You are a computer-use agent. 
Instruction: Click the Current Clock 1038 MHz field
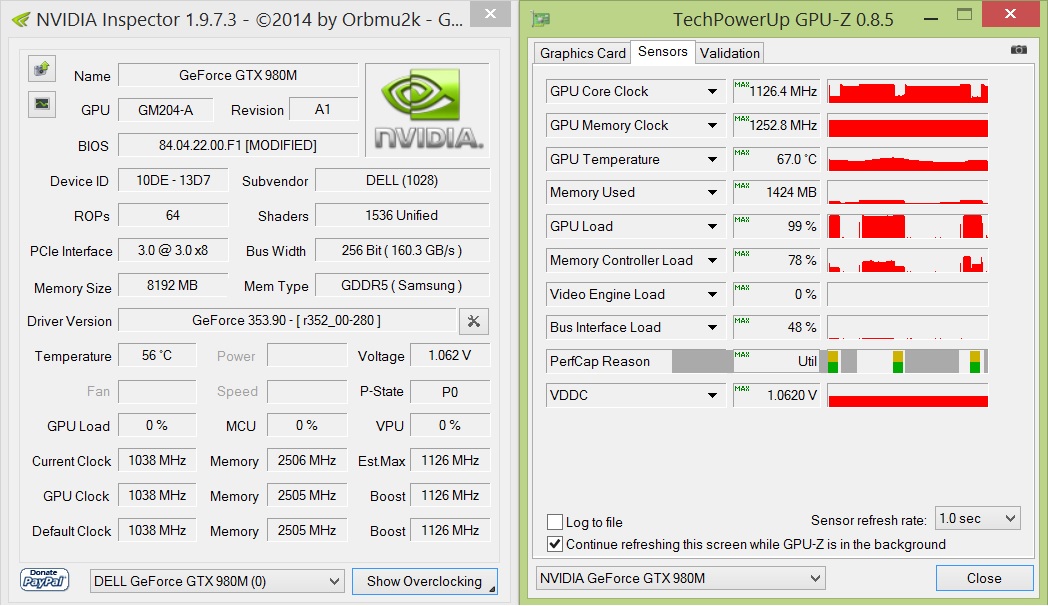click(157, 460)
